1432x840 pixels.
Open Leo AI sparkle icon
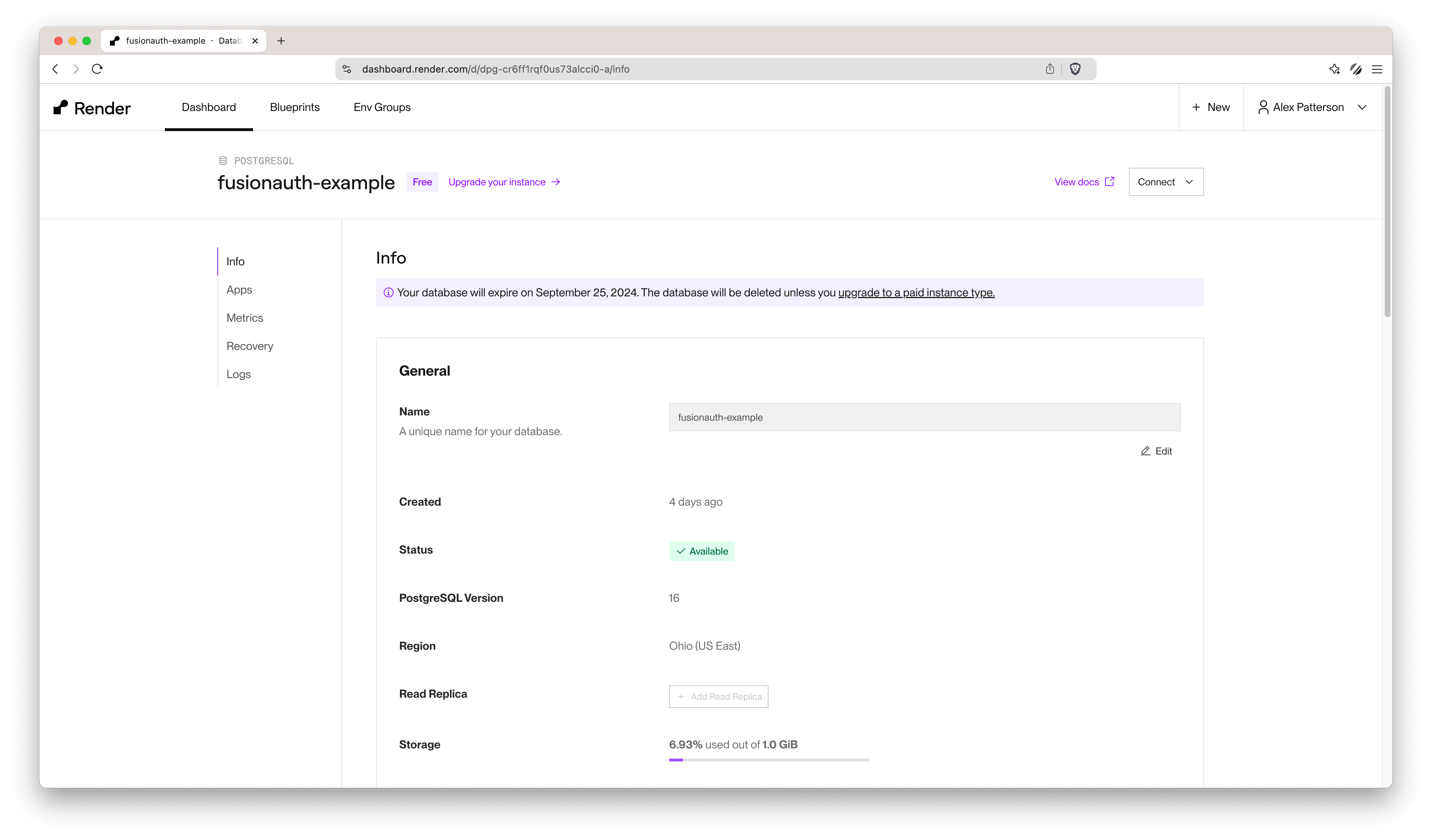1334,69
